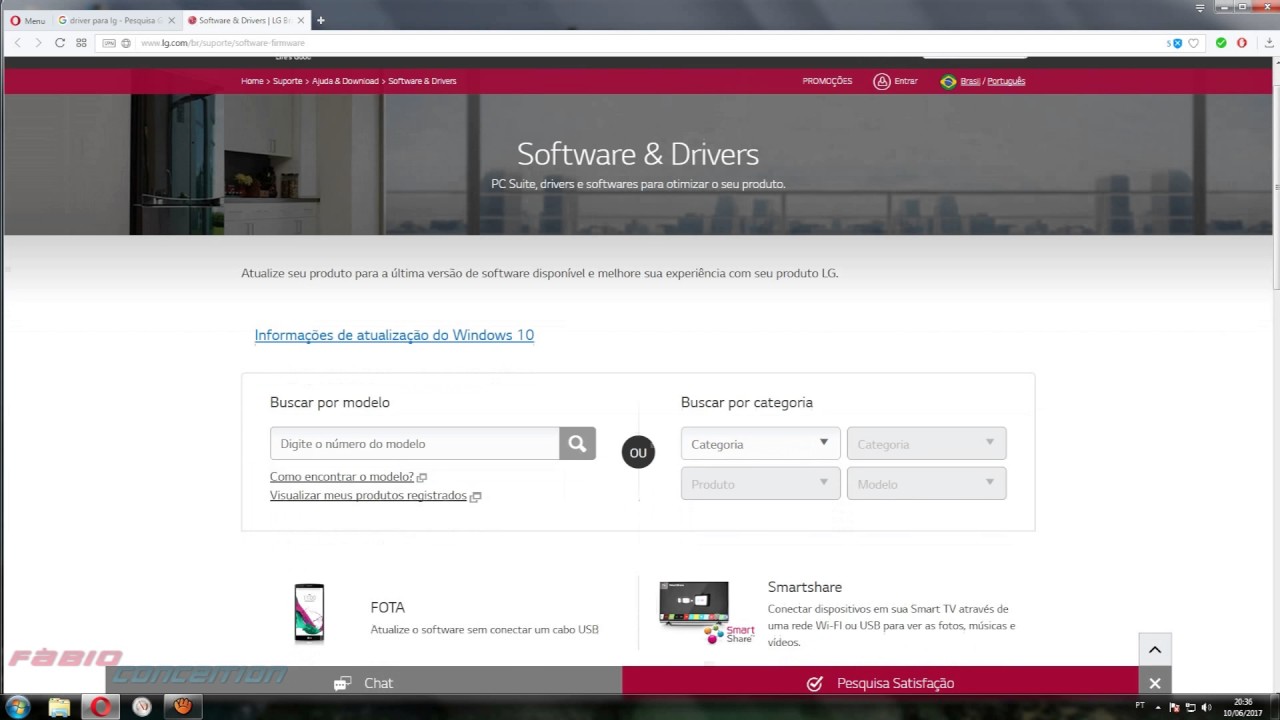This screenshot has height=720, width=1280.
Task: Click the globe site info icon
Action: [x=126, y=43]
